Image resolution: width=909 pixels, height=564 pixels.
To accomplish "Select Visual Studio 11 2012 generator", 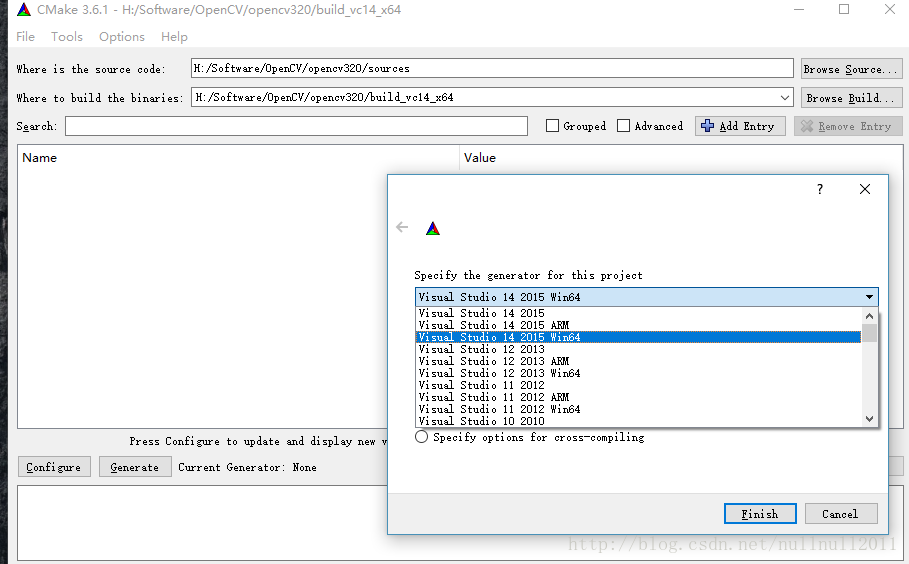I will coord(638,385).
